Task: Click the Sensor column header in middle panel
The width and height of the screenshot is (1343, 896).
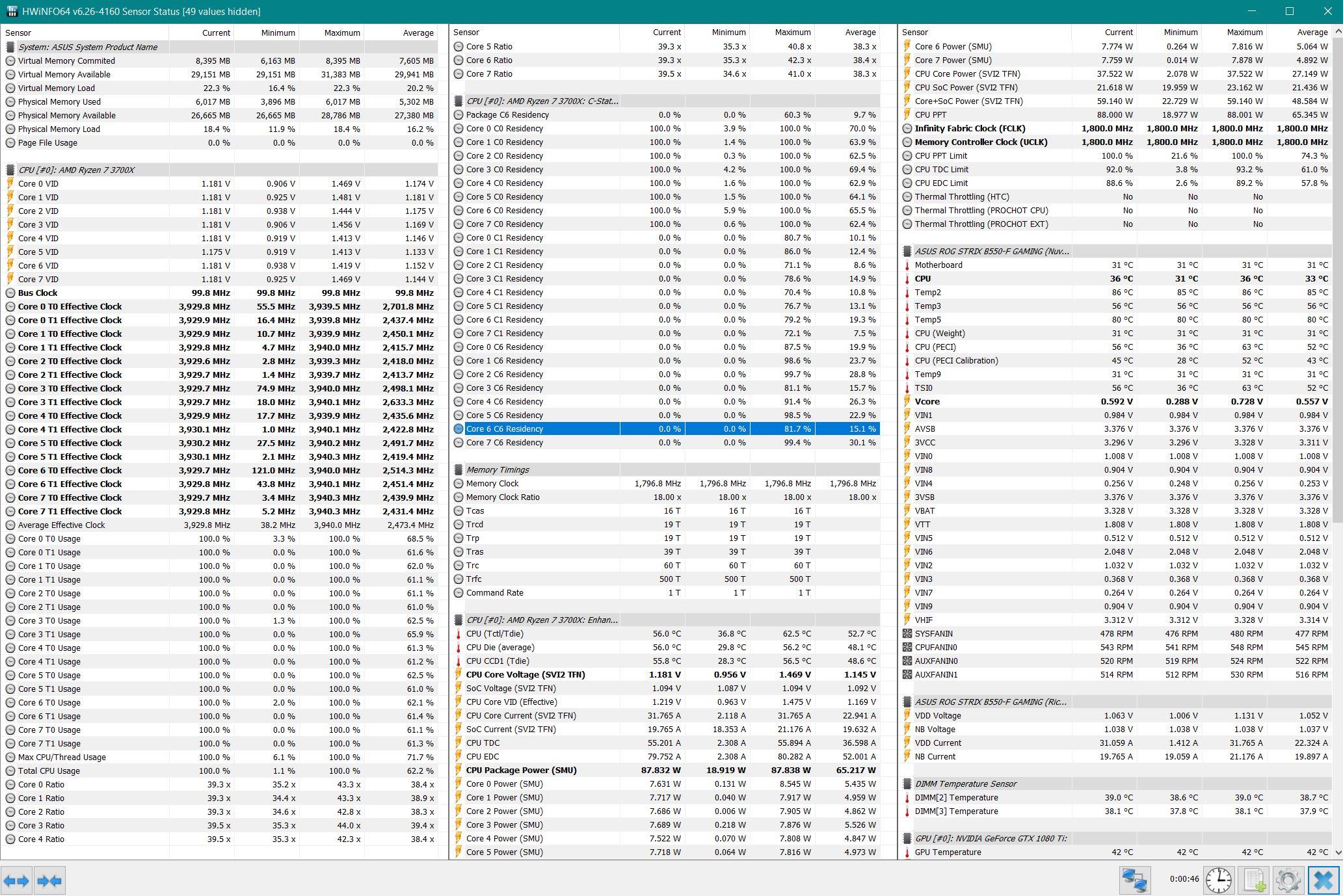Action: (x=466, y=32)
